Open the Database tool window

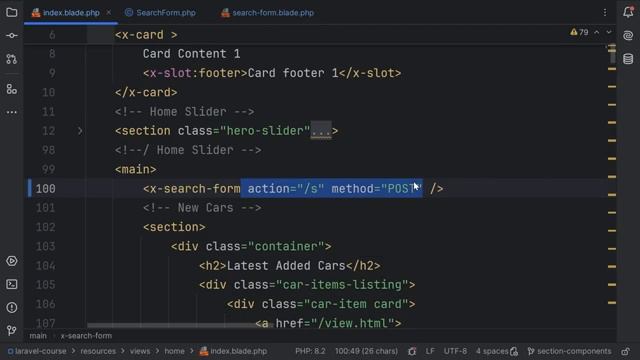point(628,58)
